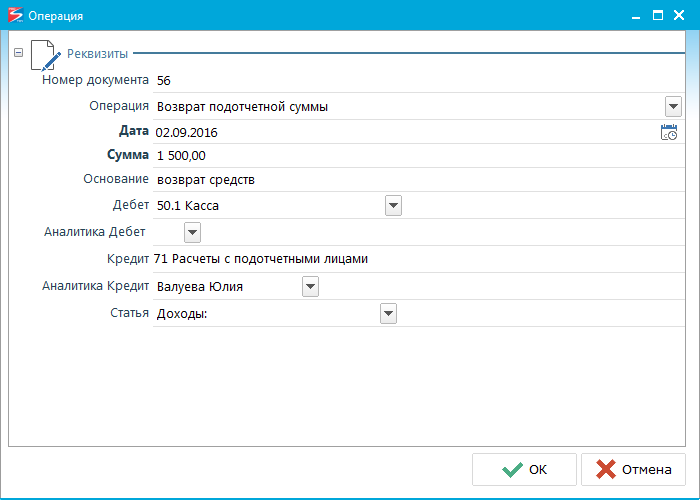Open the Аналитика Дебет dropdown
This screenshot has height=500, width=700.
(x=192, y=232)
